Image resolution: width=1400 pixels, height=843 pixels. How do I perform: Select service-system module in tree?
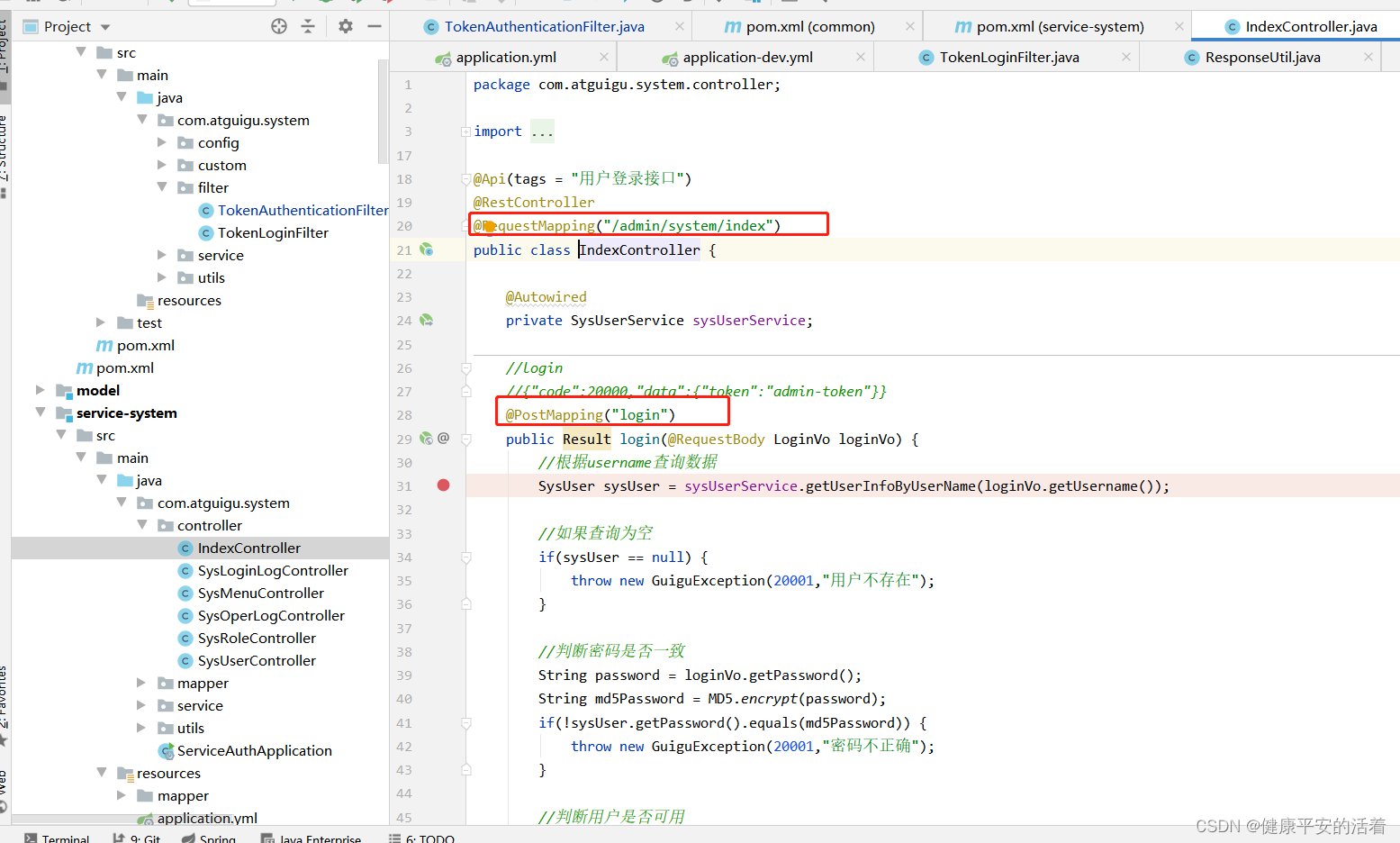point(127,412)
